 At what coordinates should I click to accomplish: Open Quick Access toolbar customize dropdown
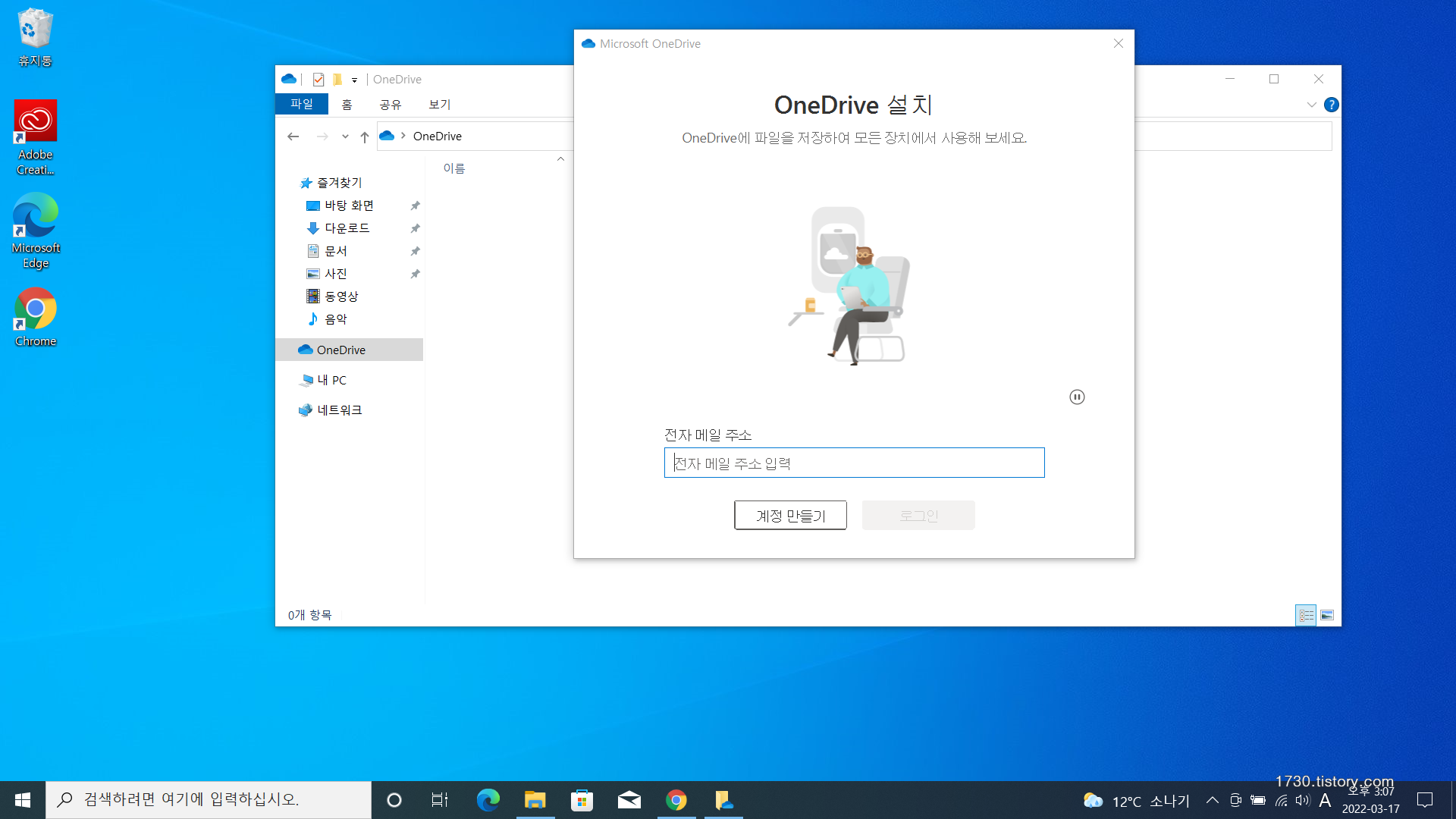tap(354, 80)
